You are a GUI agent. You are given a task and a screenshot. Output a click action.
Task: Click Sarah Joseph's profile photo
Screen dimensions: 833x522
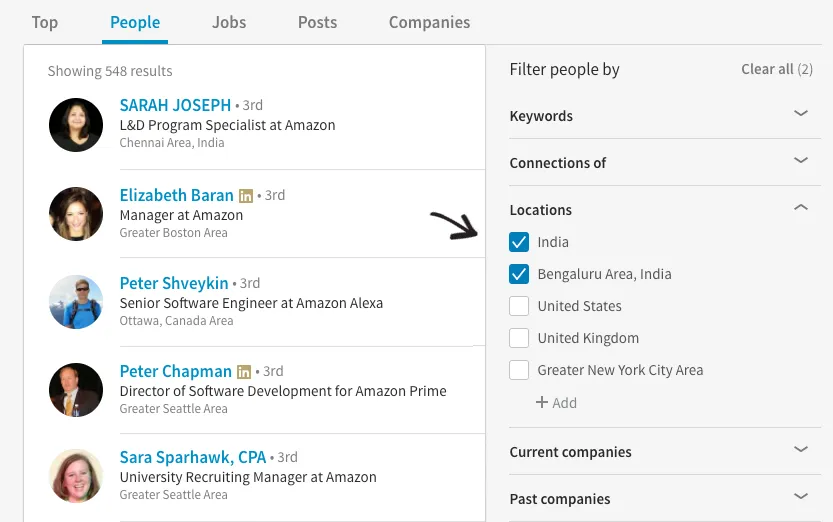click(x=76, y=125)
